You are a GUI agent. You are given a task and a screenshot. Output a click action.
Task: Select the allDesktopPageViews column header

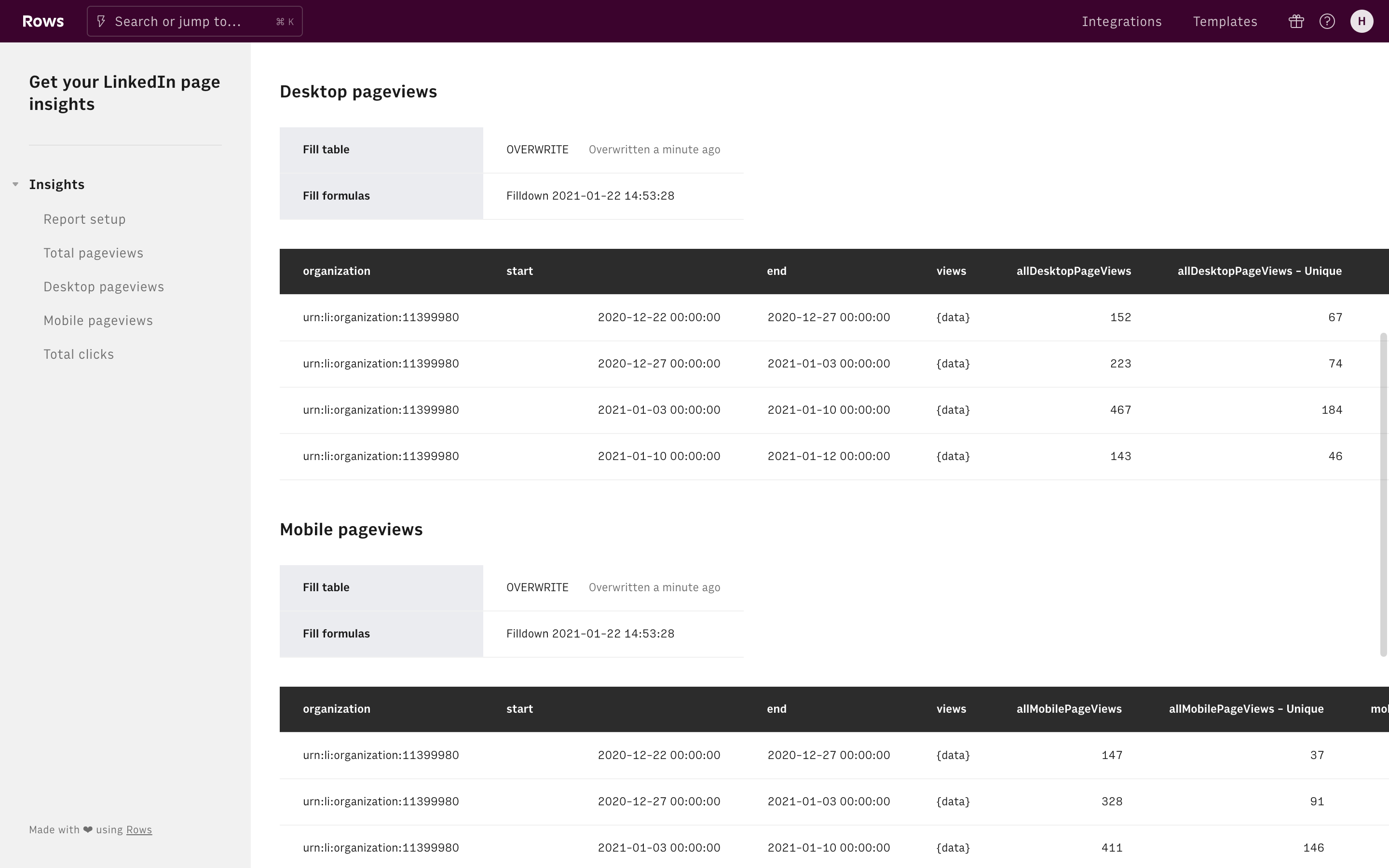(x=1073, y=271)
